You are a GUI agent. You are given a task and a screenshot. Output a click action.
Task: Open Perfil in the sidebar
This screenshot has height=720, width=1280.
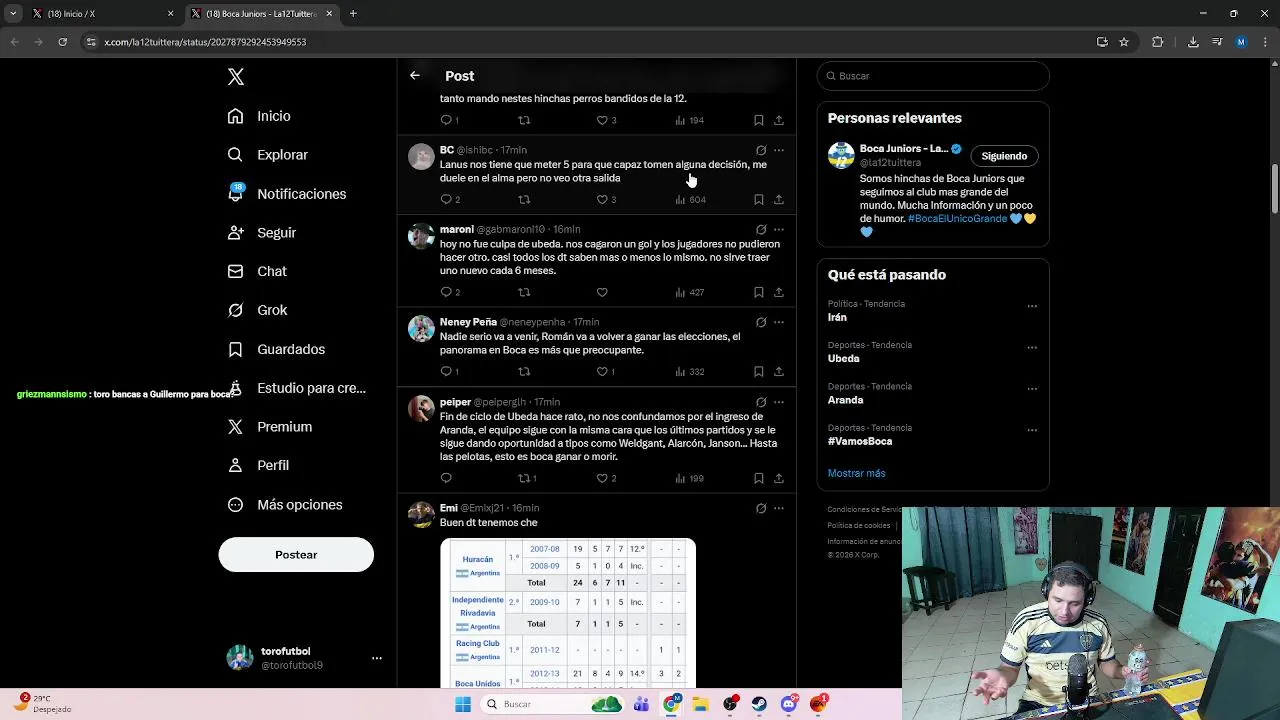pyautogui.click(x=258, y=465)
